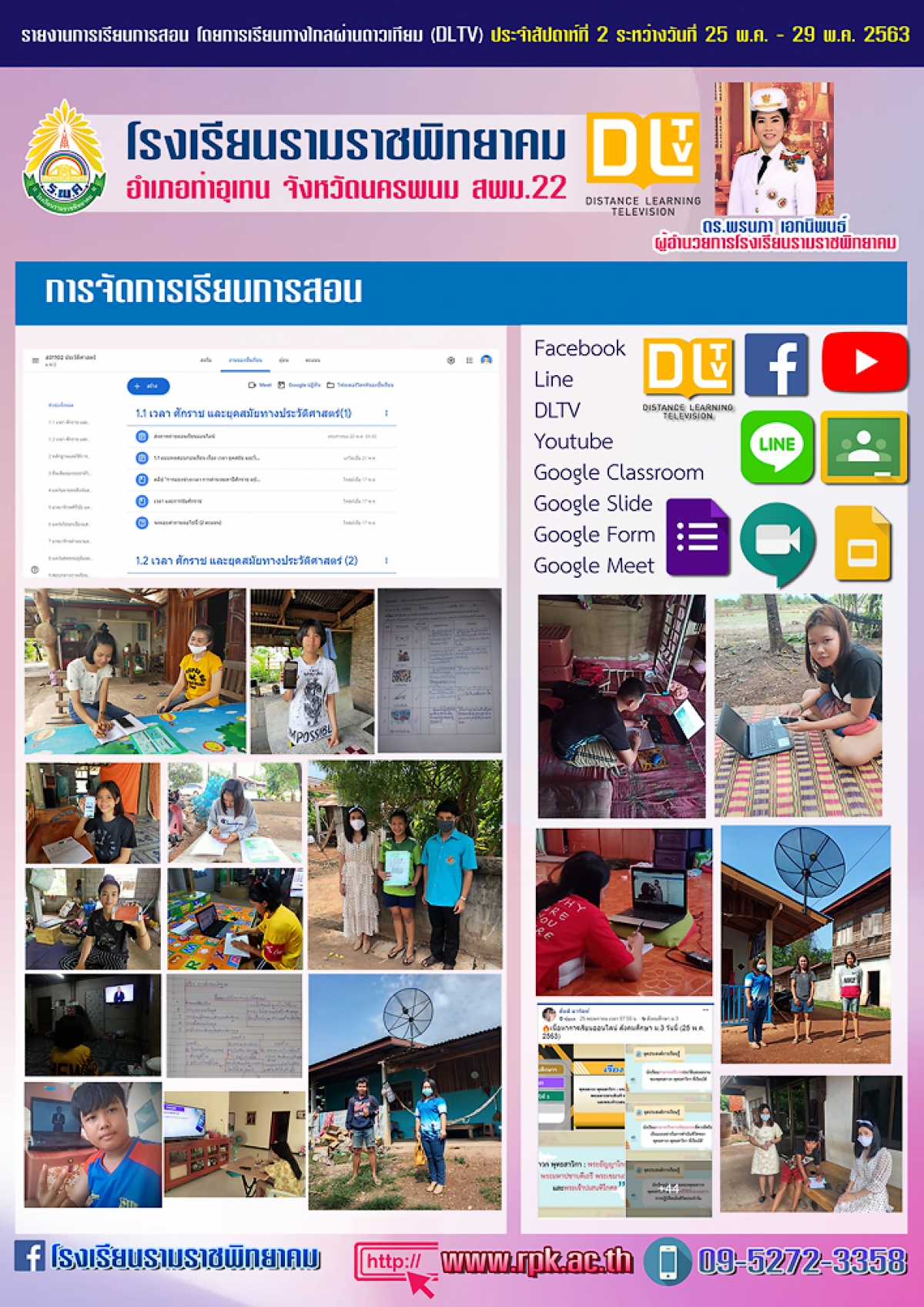
Task: Click the large school name title in the header
Action: [x=346, y=142]
